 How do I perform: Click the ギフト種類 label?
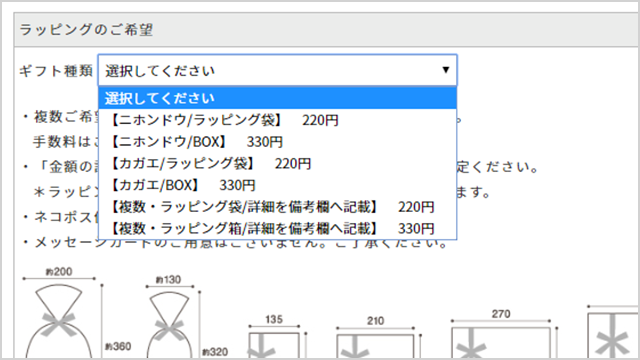pos(56,71)
